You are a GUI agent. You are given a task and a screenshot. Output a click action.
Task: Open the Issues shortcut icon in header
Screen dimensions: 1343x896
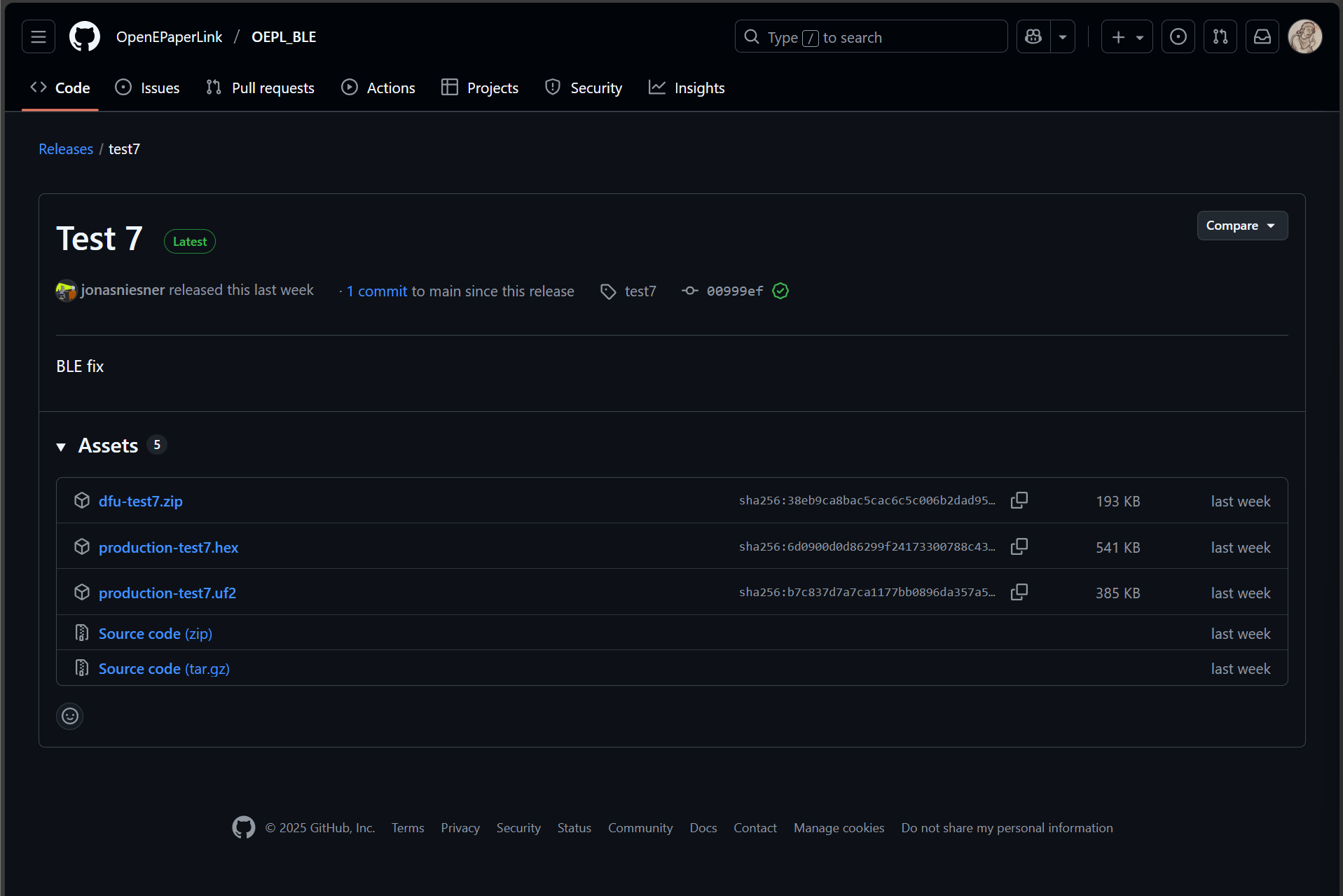point(1178,37)
